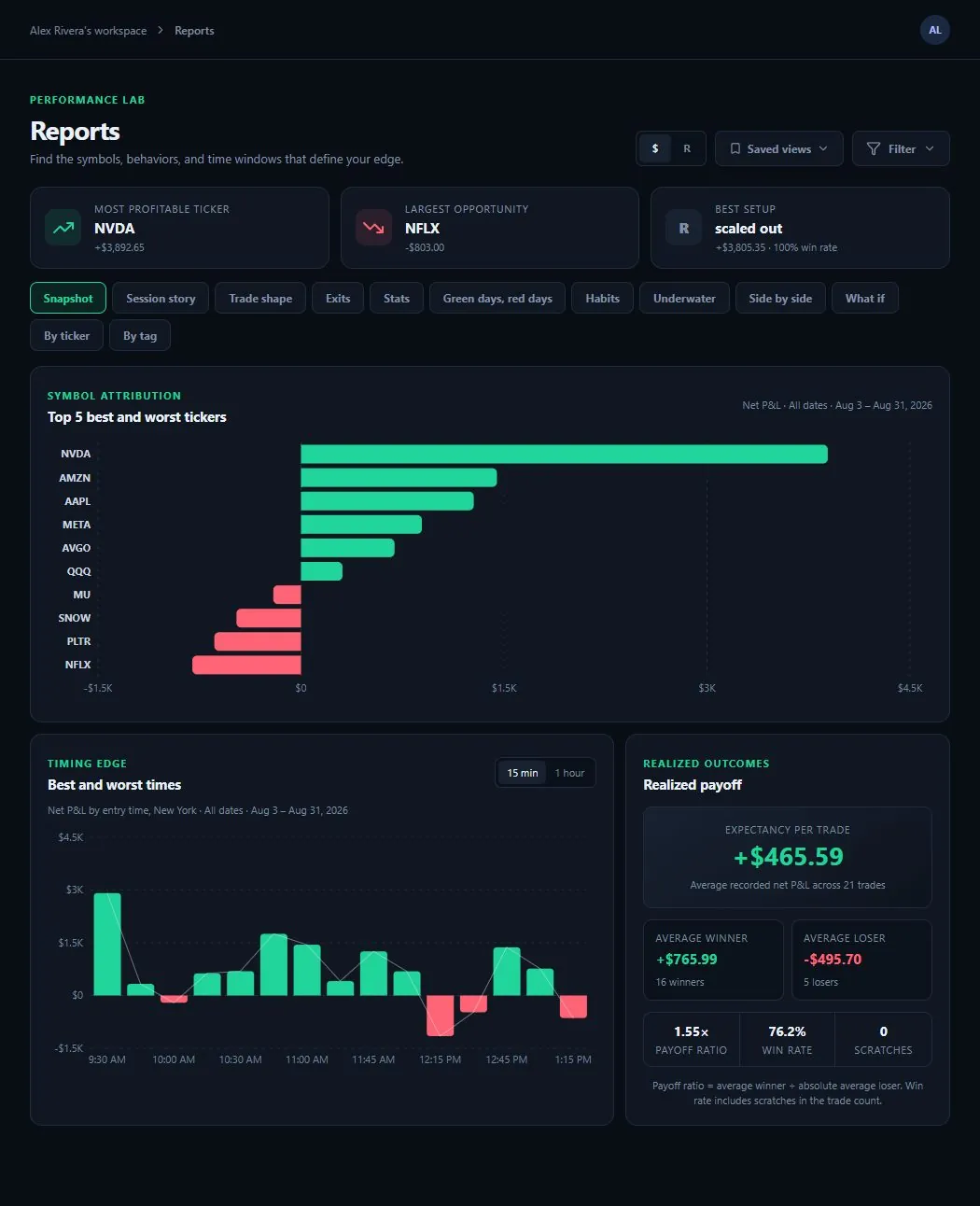Open the Trade shape tab
The image size is (980, 1206).
260,299
